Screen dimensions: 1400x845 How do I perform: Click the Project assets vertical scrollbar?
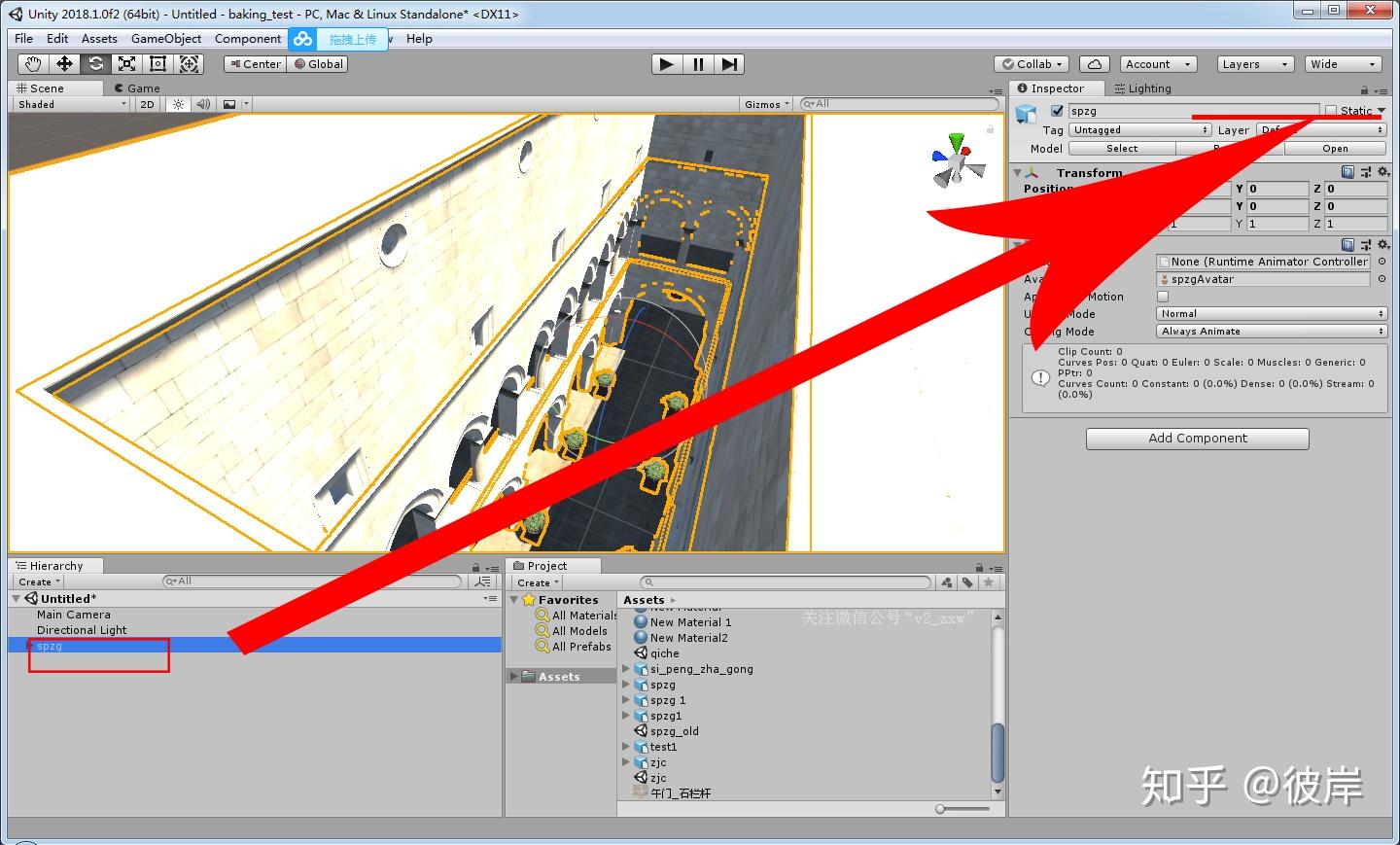pyautogui.click(x=997, y=753)
